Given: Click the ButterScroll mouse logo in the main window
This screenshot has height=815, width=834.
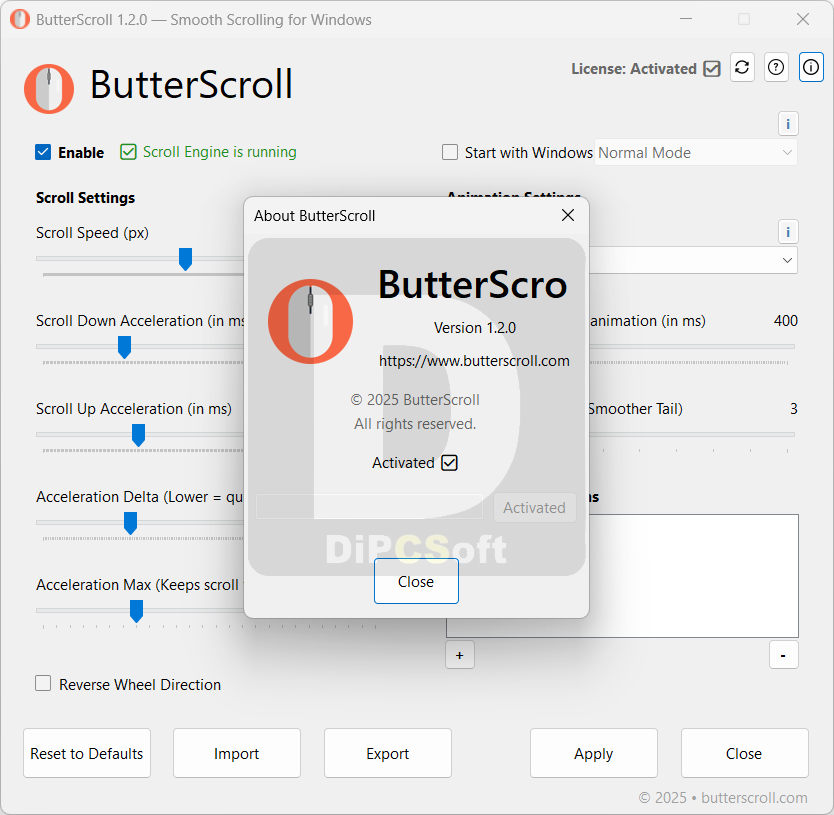Looking at the screenshot, I should pos(49,89).
